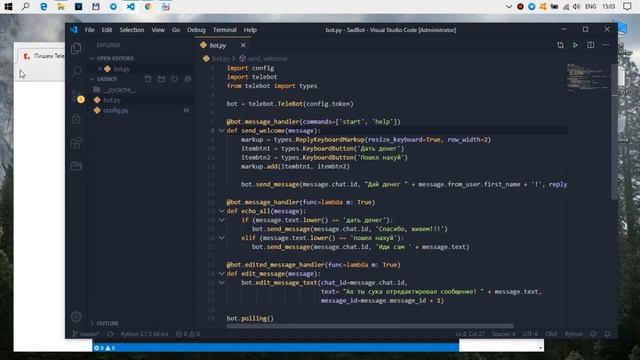Close the bot.py editor tab
Image resolution: width=640 pixels, height=360 pixels.
point(243,45)
